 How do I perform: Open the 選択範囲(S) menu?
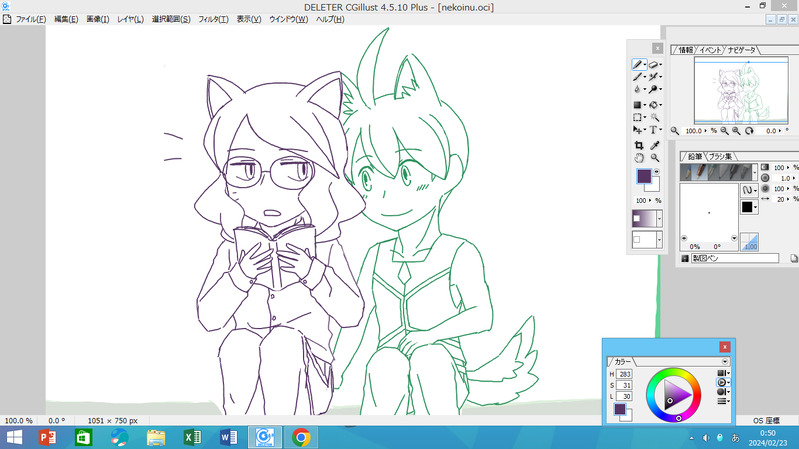171,19
